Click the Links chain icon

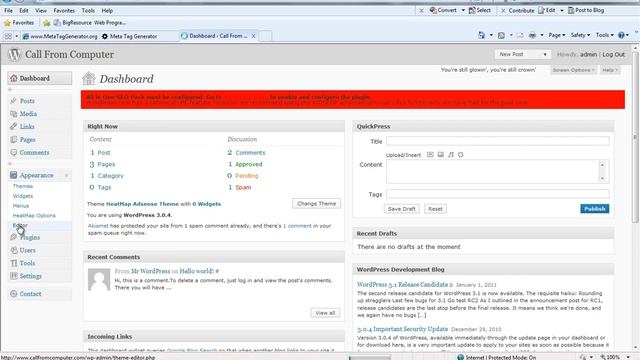pyautogui.click(x=13, y=126)
